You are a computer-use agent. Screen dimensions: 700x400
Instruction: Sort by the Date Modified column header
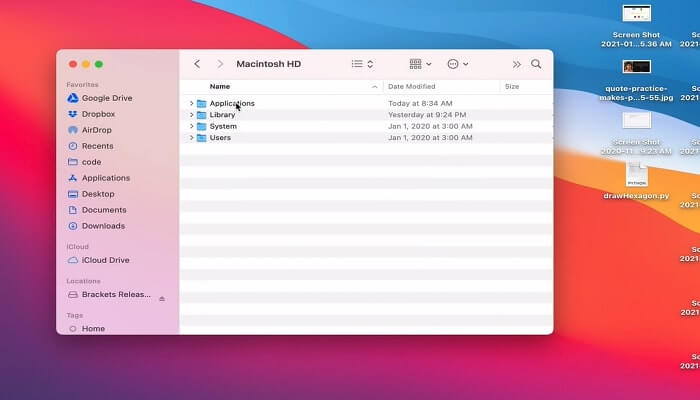(411, 87)
